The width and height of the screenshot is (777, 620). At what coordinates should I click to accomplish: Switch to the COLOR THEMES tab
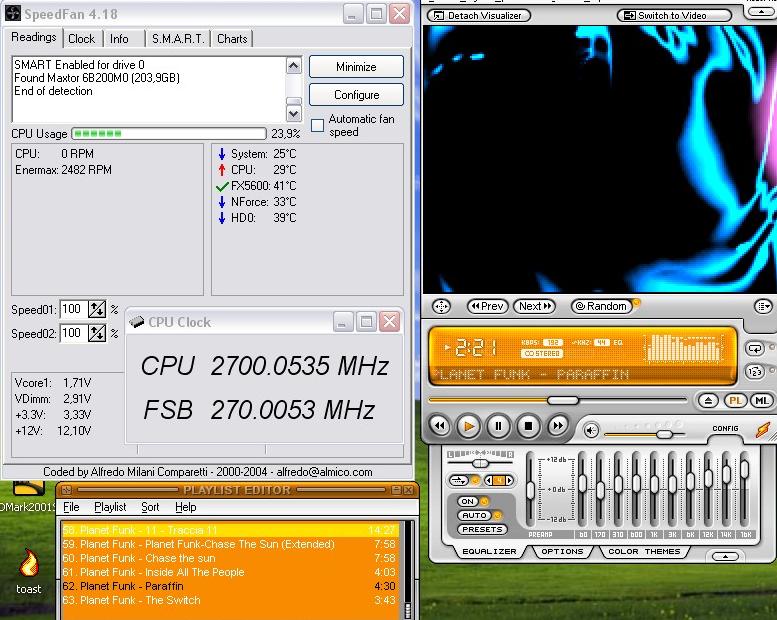(644, 552)
